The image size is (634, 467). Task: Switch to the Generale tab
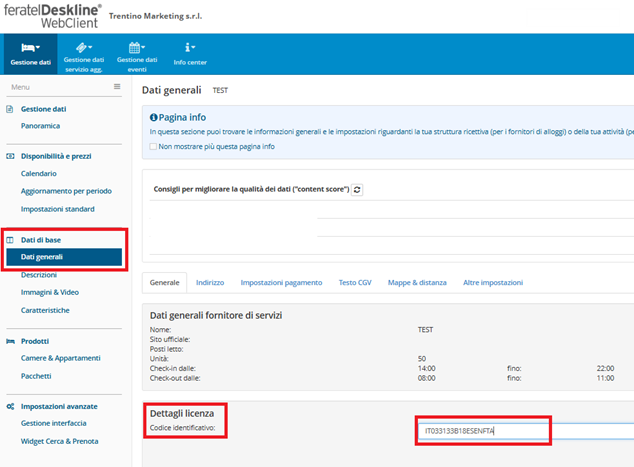[164, 283]
